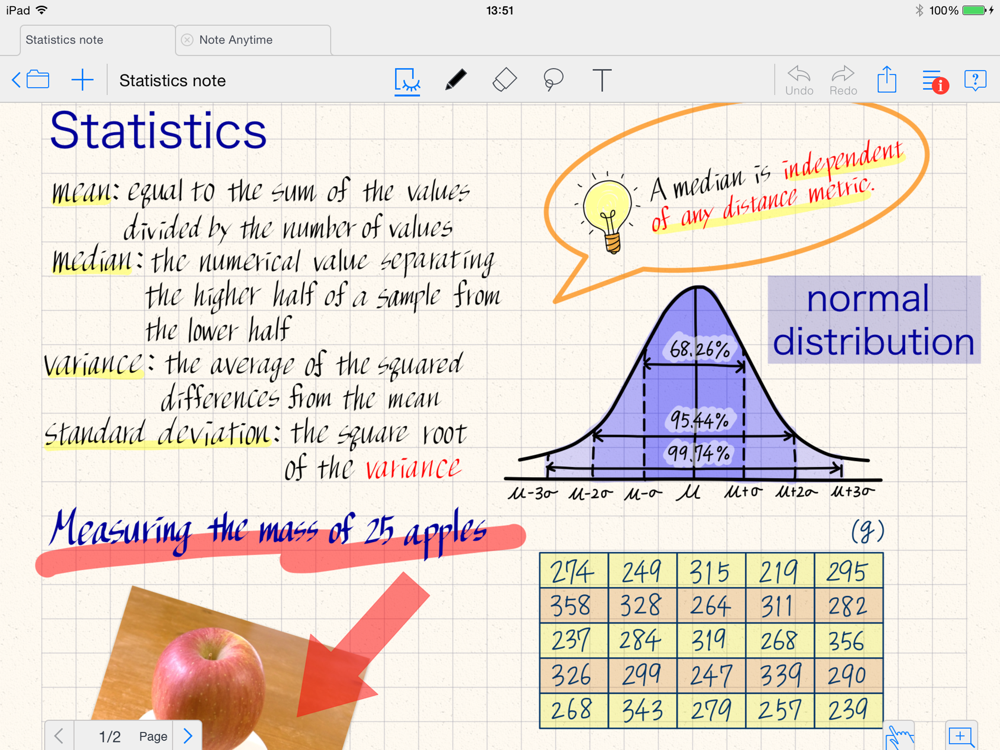The height and width of the screenshot is (750, 1000).
Task: Tap the hand pointer icon at bottom
Action: 899,737
